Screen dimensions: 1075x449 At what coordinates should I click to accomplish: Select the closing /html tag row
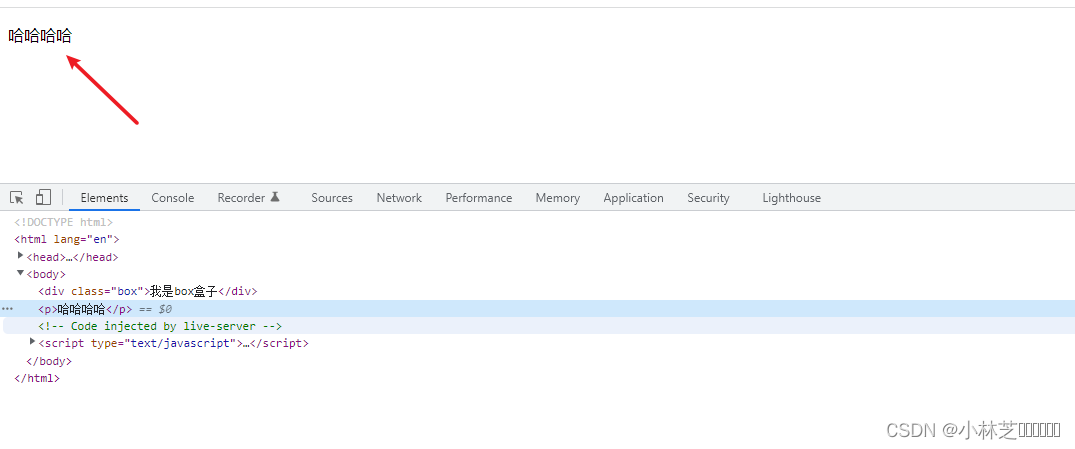(x=37, y=378)
